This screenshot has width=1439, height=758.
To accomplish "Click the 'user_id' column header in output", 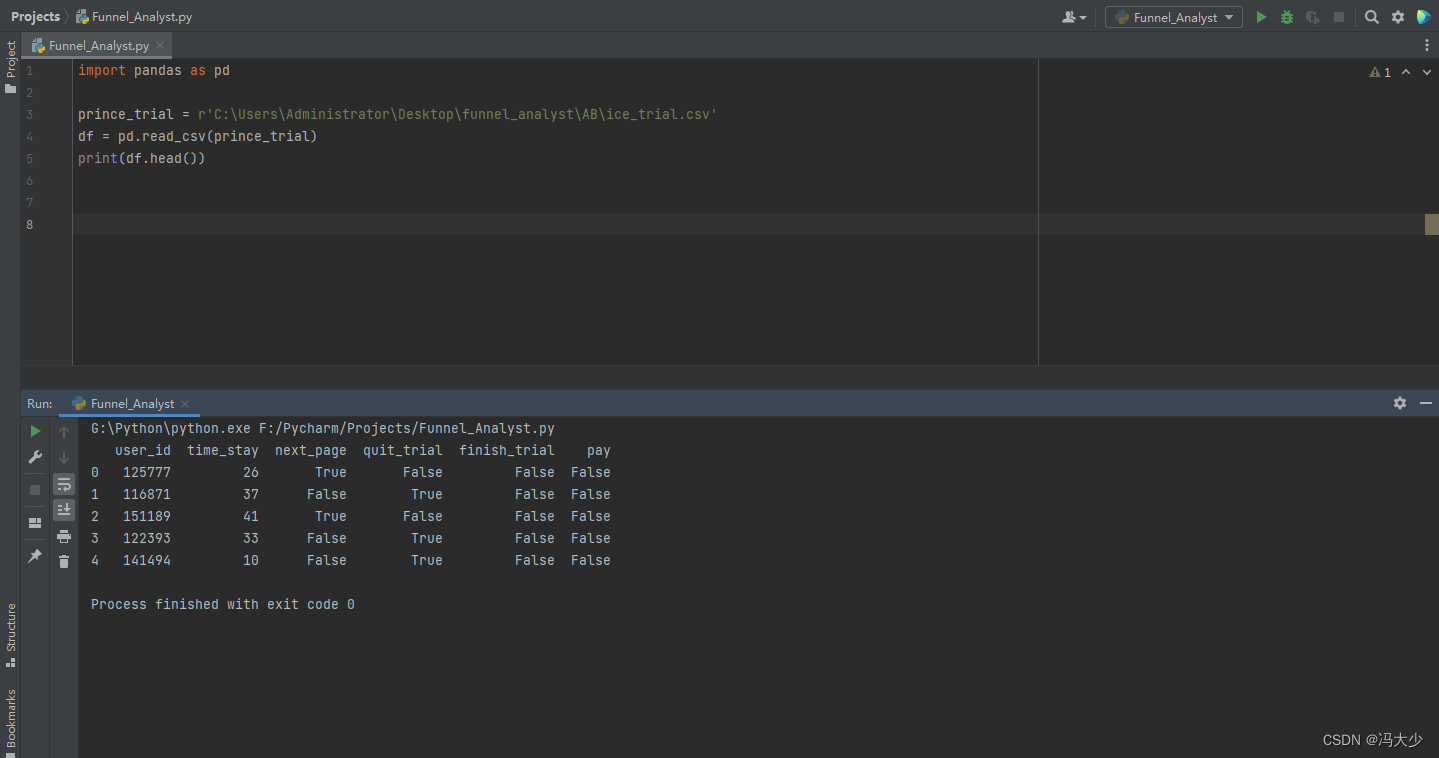I will 143,451.
